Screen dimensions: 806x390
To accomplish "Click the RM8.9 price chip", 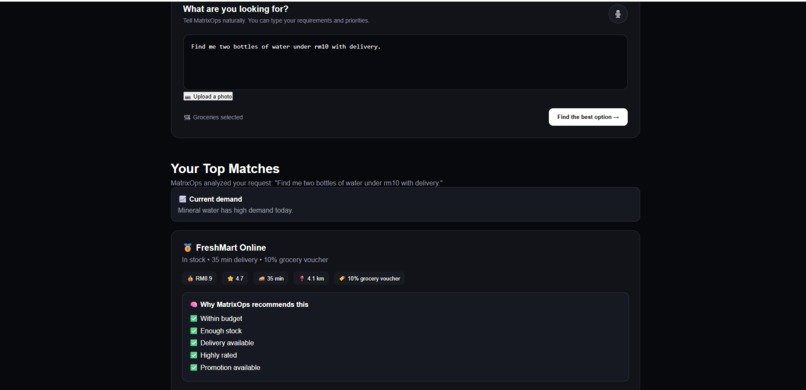I will (x=199, y=278).
